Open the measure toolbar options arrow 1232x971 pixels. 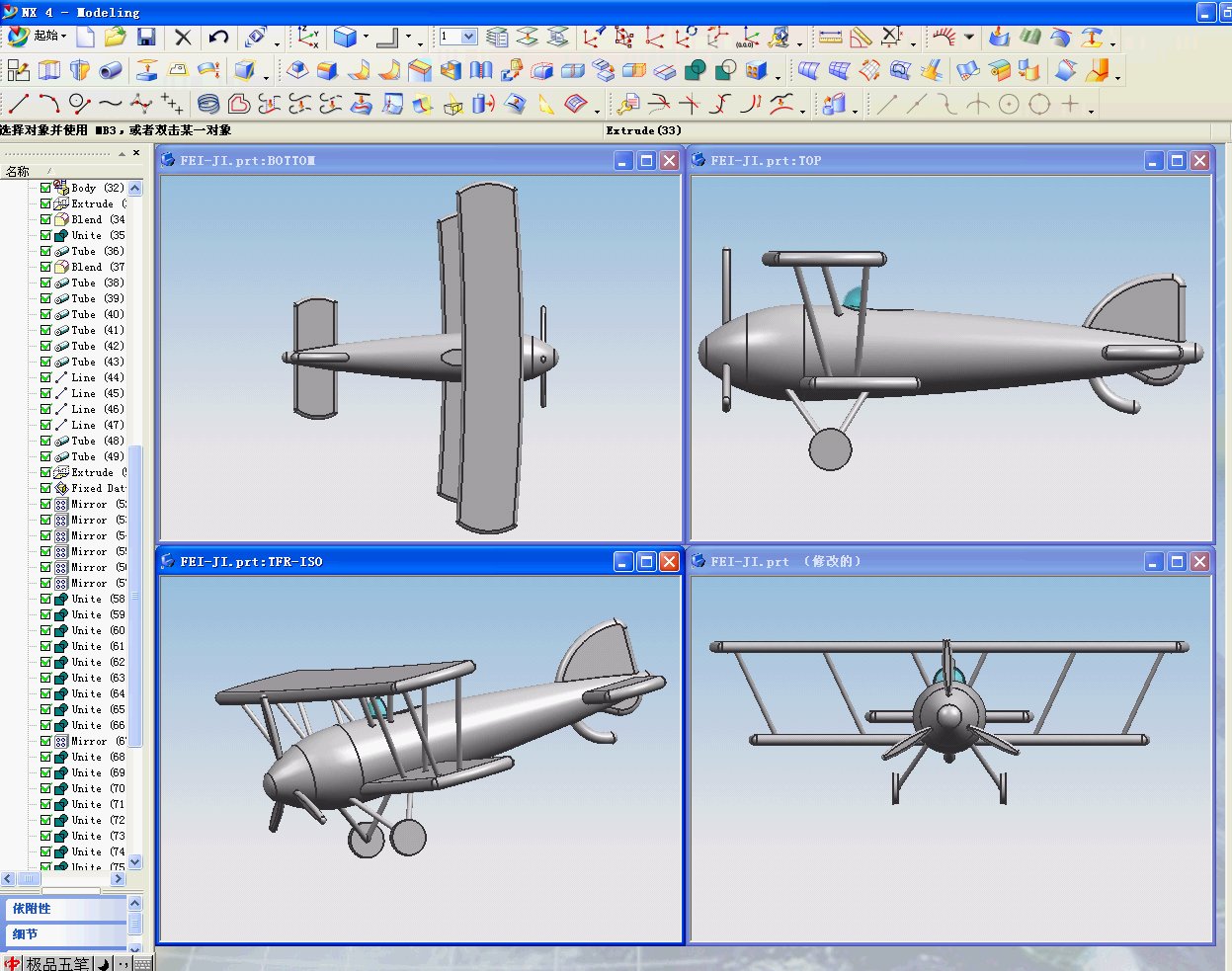913,43
